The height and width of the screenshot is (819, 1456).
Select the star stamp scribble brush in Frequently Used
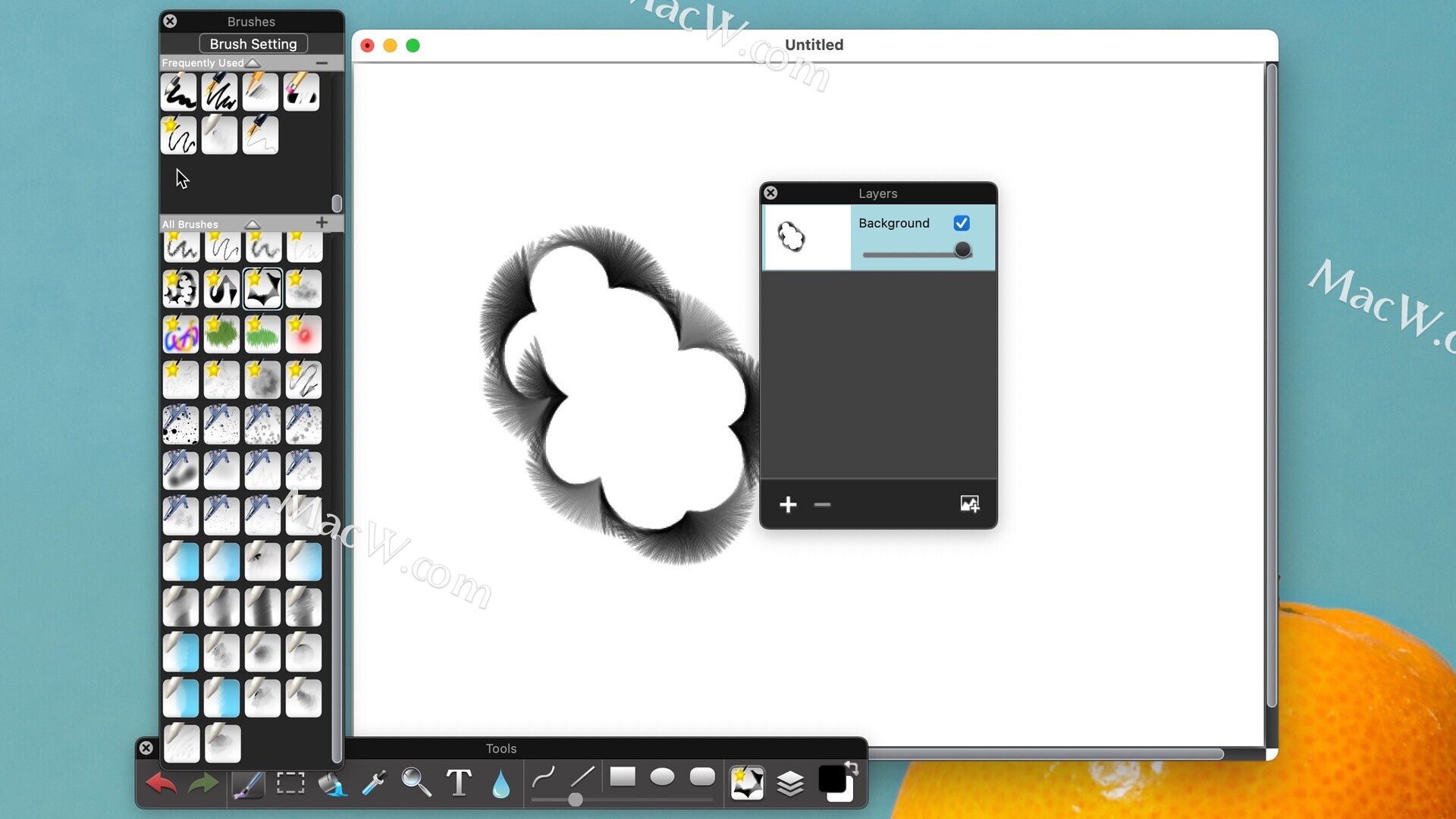[179, 135]
